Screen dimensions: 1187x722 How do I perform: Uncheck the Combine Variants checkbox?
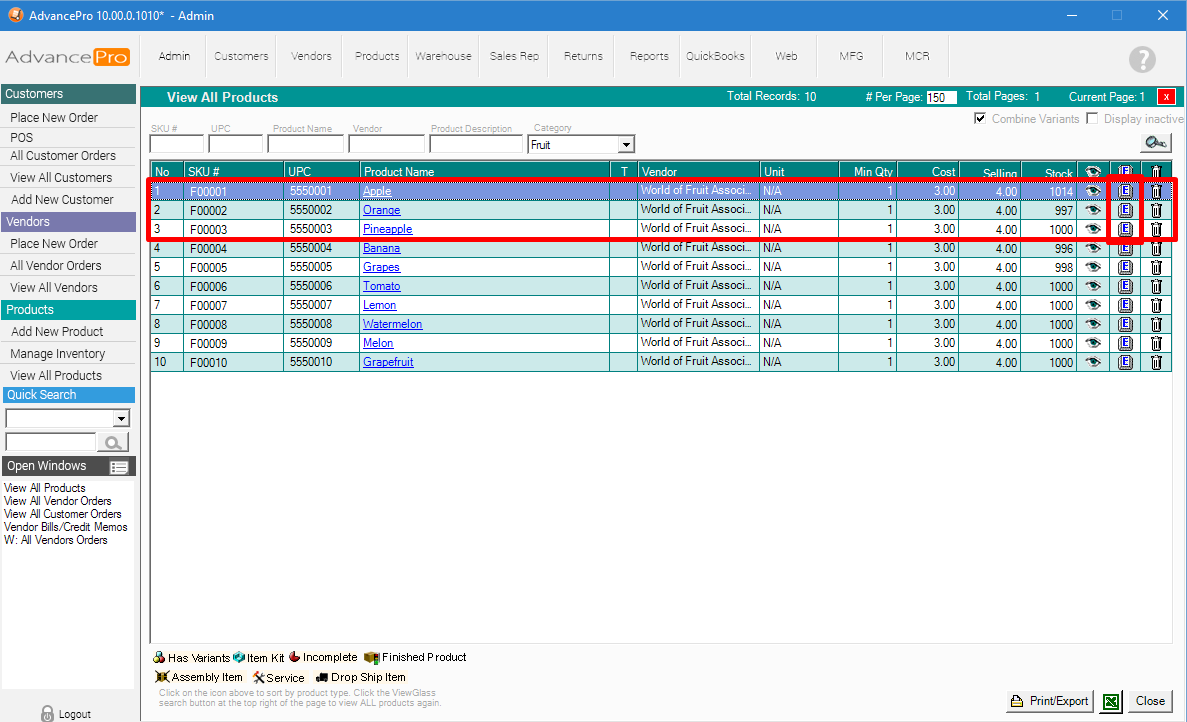(980, 119)
